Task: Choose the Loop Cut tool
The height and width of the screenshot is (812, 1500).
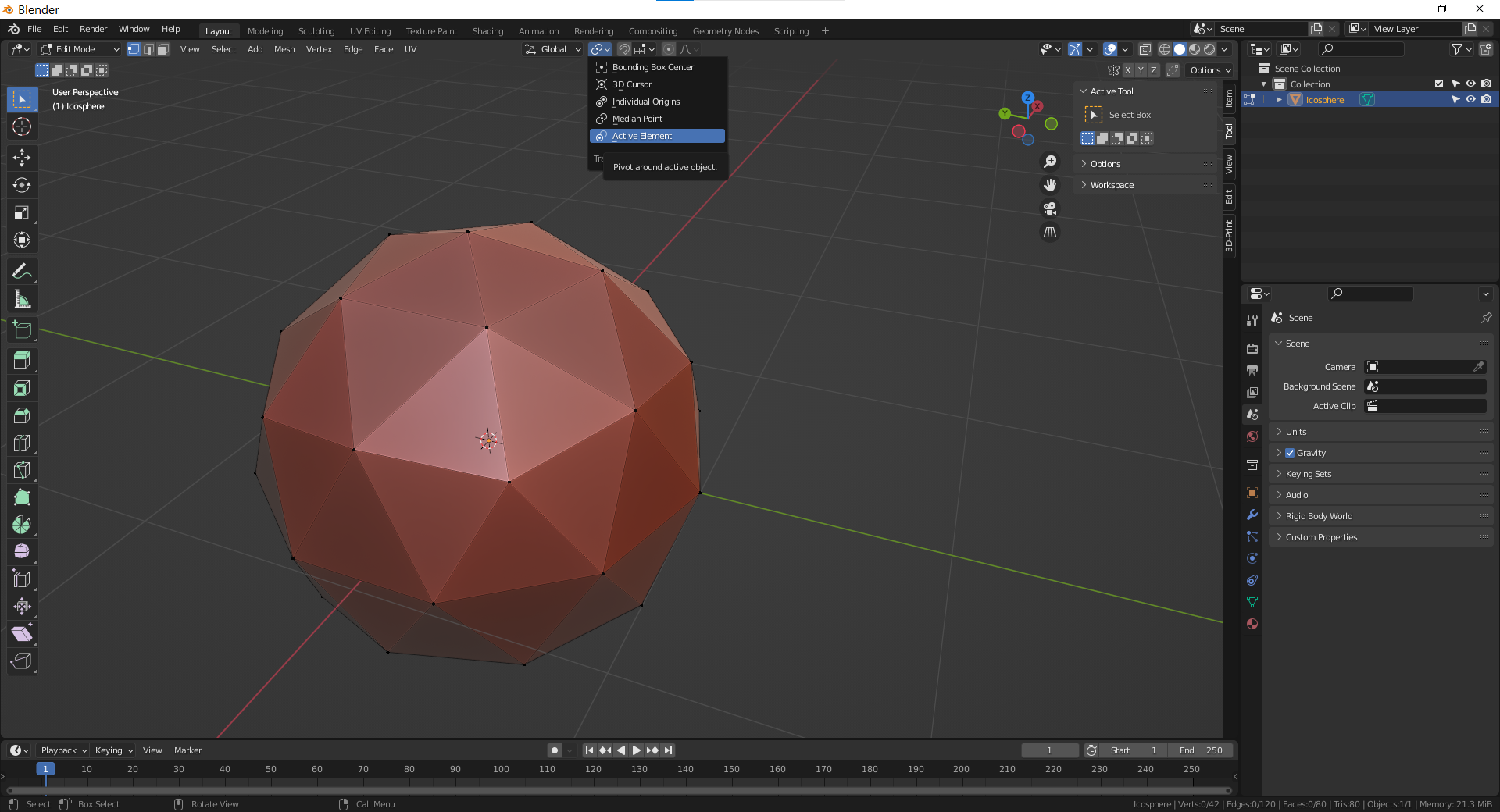Action: 22,443
